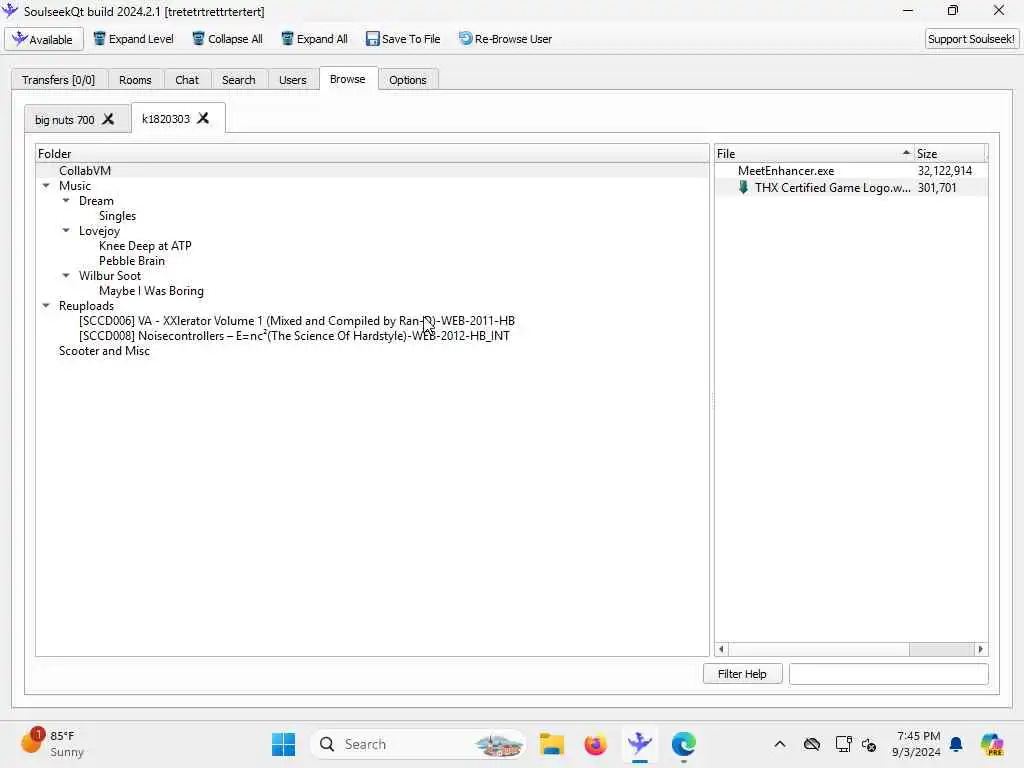Open the Transfers [0/0] tab
This screenshot has width=1024, height=768.
(58, 80)
